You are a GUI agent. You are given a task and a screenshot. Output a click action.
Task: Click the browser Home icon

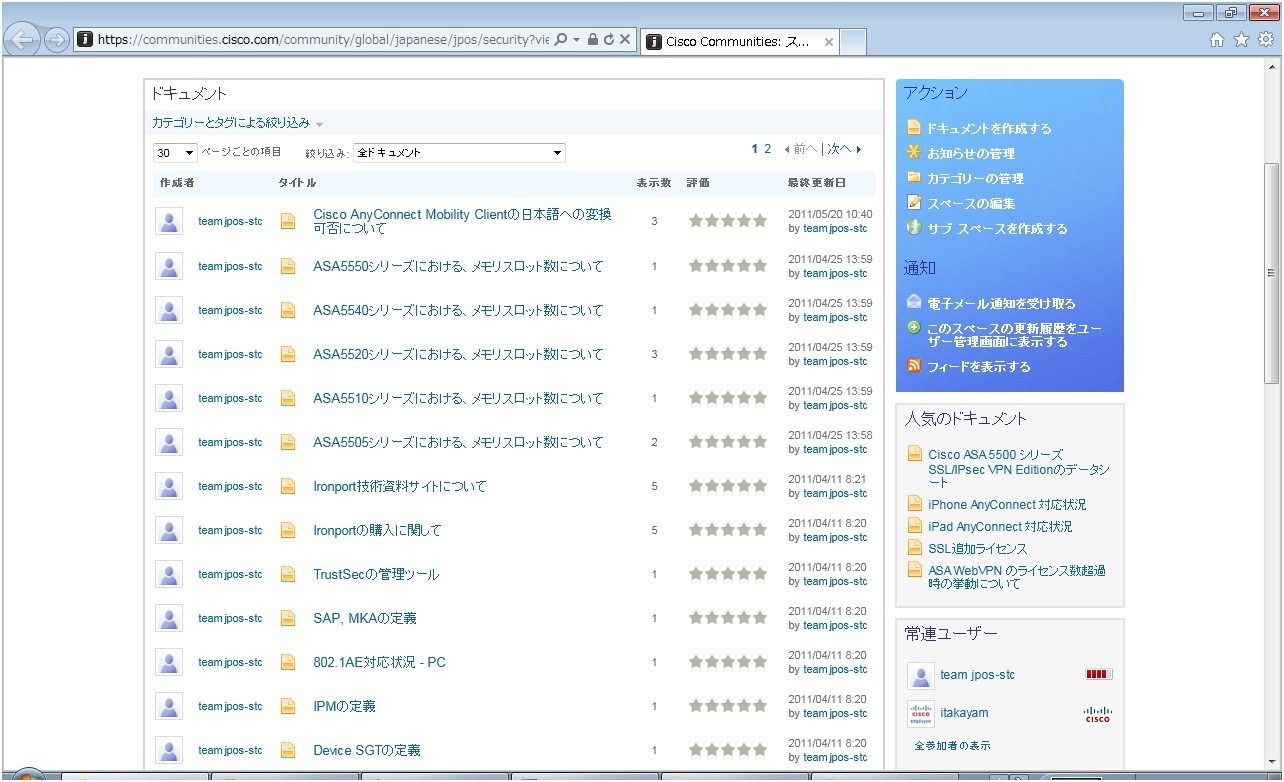[1217, 40]
